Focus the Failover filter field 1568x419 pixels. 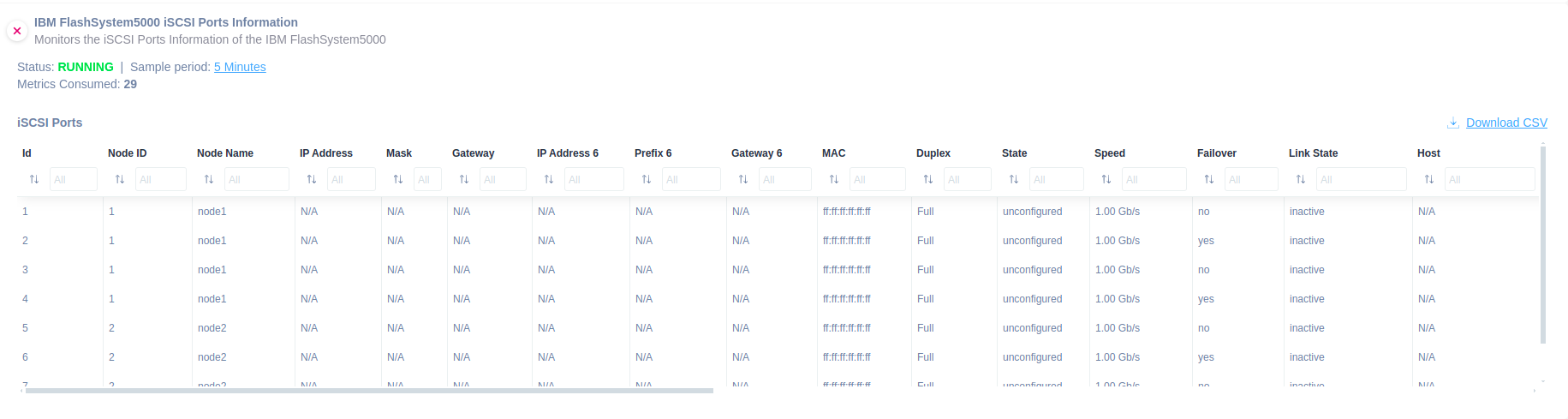point(1251,179)
